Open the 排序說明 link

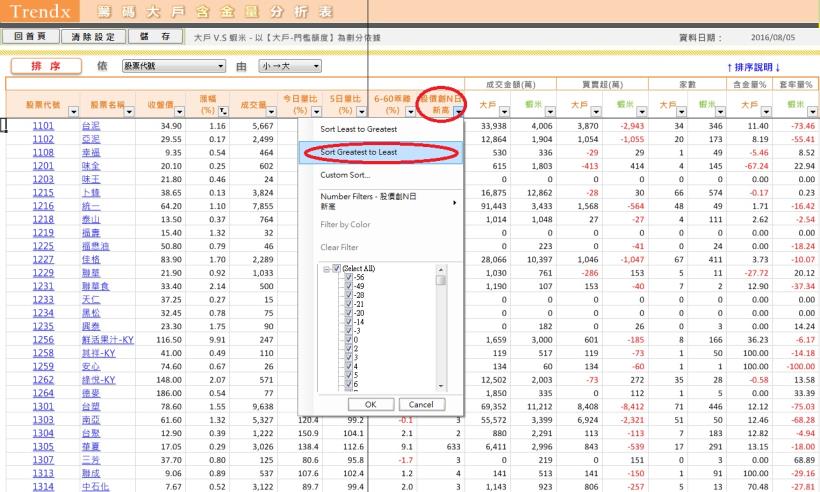pos(754,67)
